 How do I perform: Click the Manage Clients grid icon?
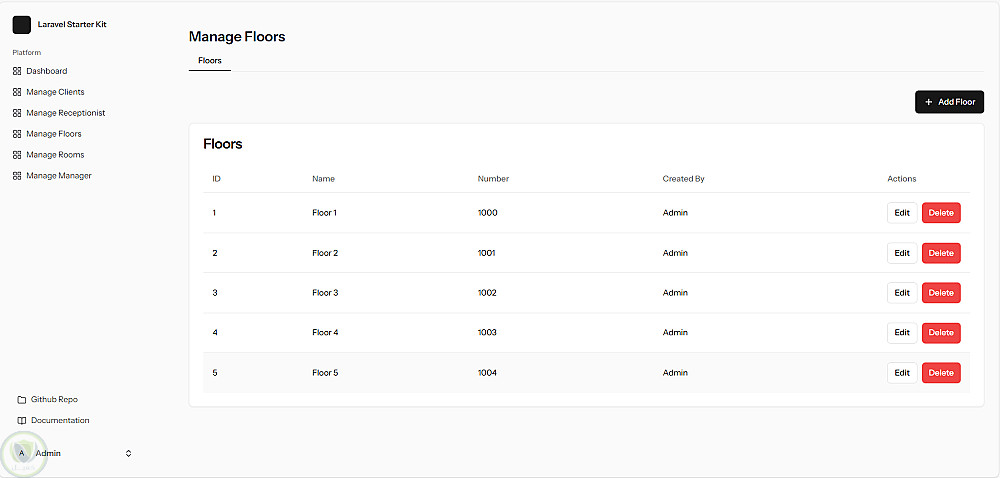pyautogui.click(x=17, y=92)
